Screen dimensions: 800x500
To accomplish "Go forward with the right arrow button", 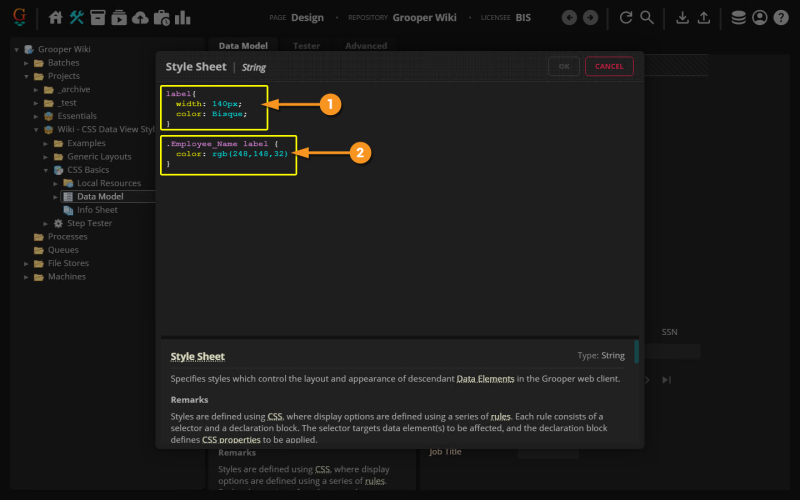I will [x=590, y=18].
